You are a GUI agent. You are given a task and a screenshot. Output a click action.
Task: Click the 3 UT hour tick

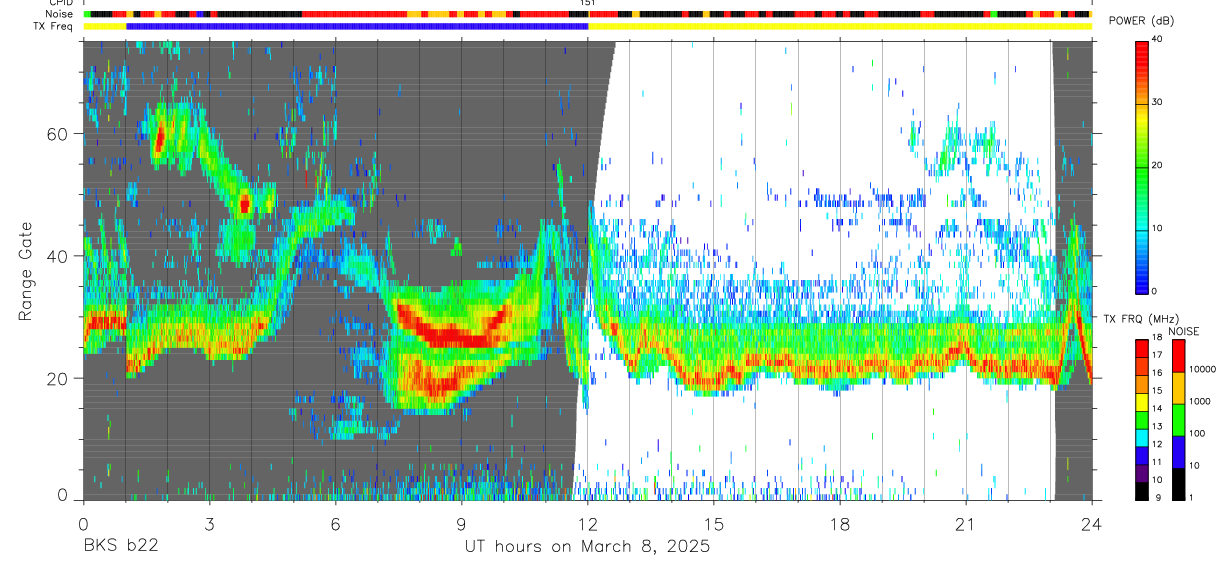pos(209,523)
